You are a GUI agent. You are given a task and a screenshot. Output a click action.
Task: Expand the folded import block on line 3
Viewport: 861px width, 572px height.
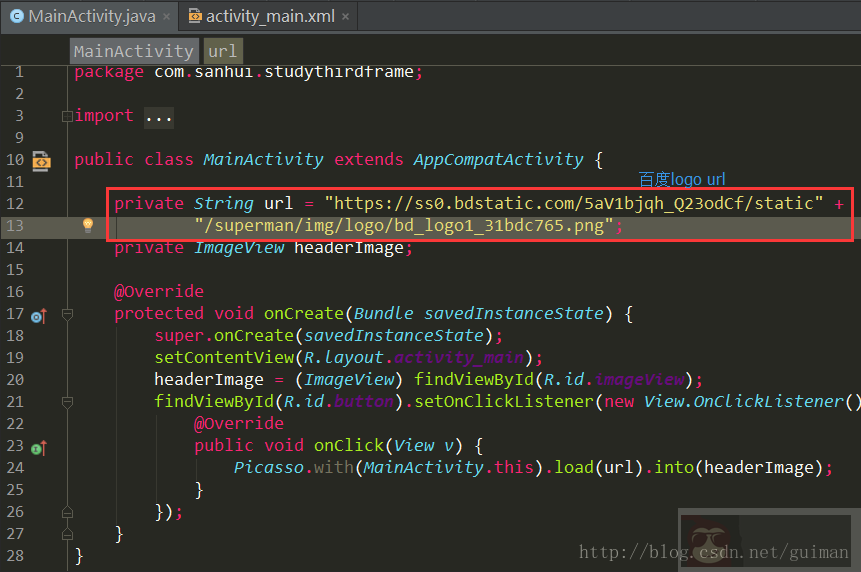pyautogui.click(x=67, y=116)
